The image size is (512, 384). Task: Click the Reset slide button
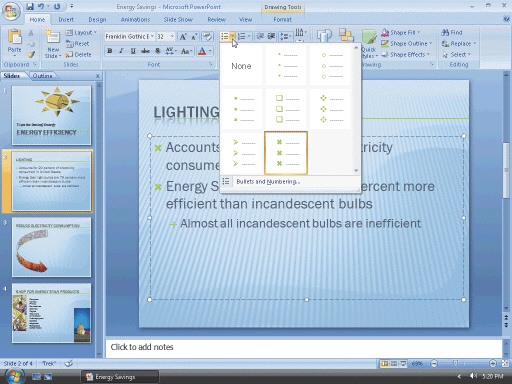tap(77, 44)
